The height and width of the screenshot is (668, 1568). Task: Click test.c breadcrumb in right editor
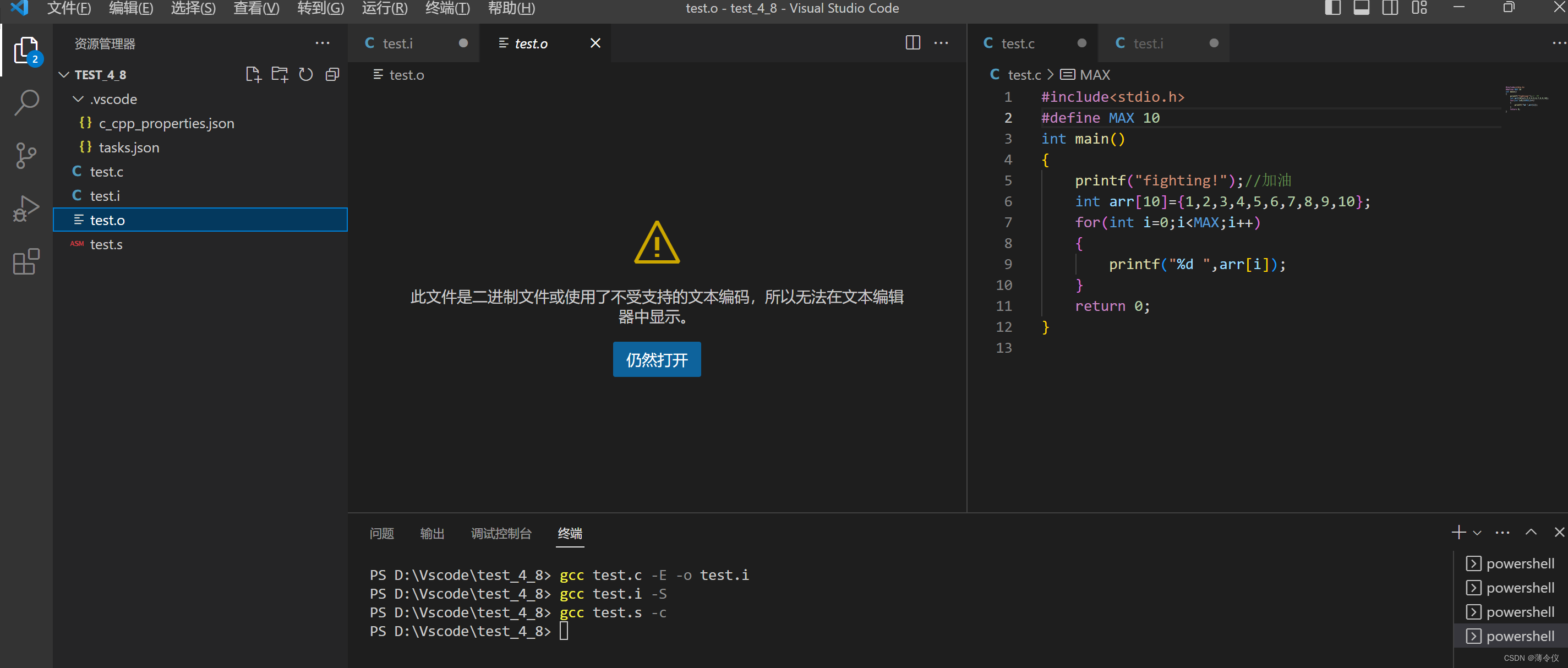point(1015,75)
